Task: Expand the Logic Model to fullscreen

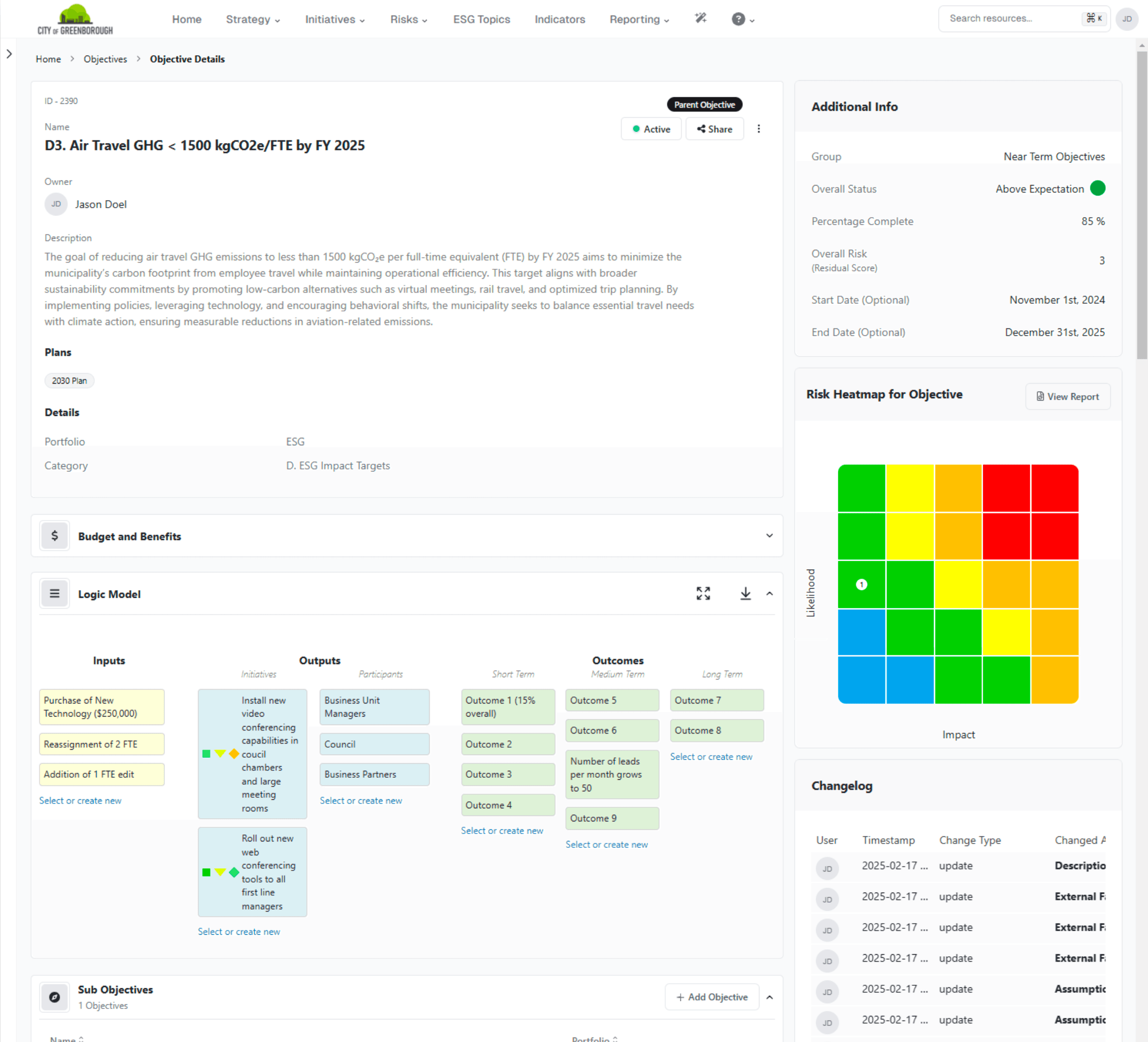Action: click(703, 594)
